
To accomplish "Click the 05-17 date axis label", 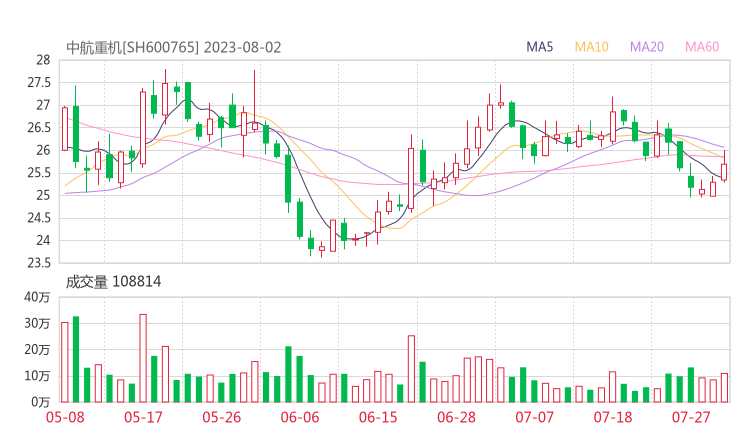I will coord(143,417).
